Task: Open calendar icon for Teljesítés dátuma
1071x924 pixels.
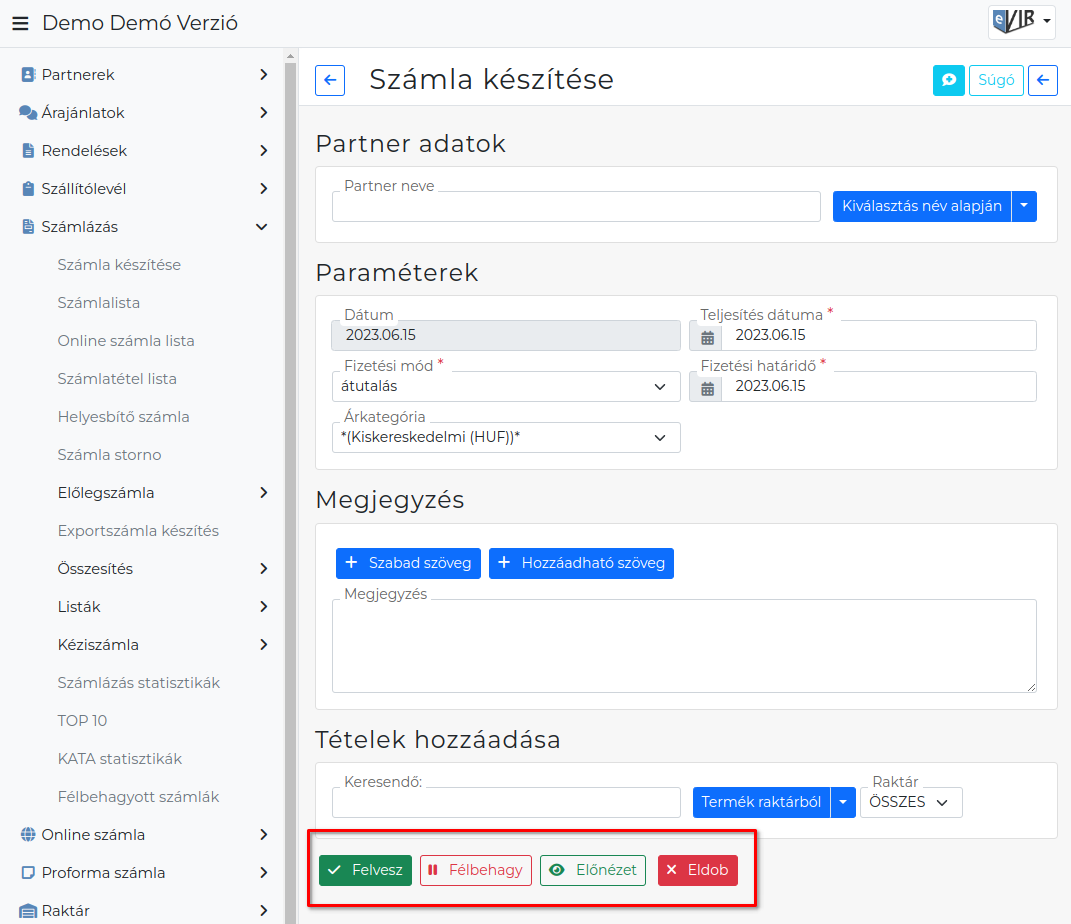Action: pos(708,336)
